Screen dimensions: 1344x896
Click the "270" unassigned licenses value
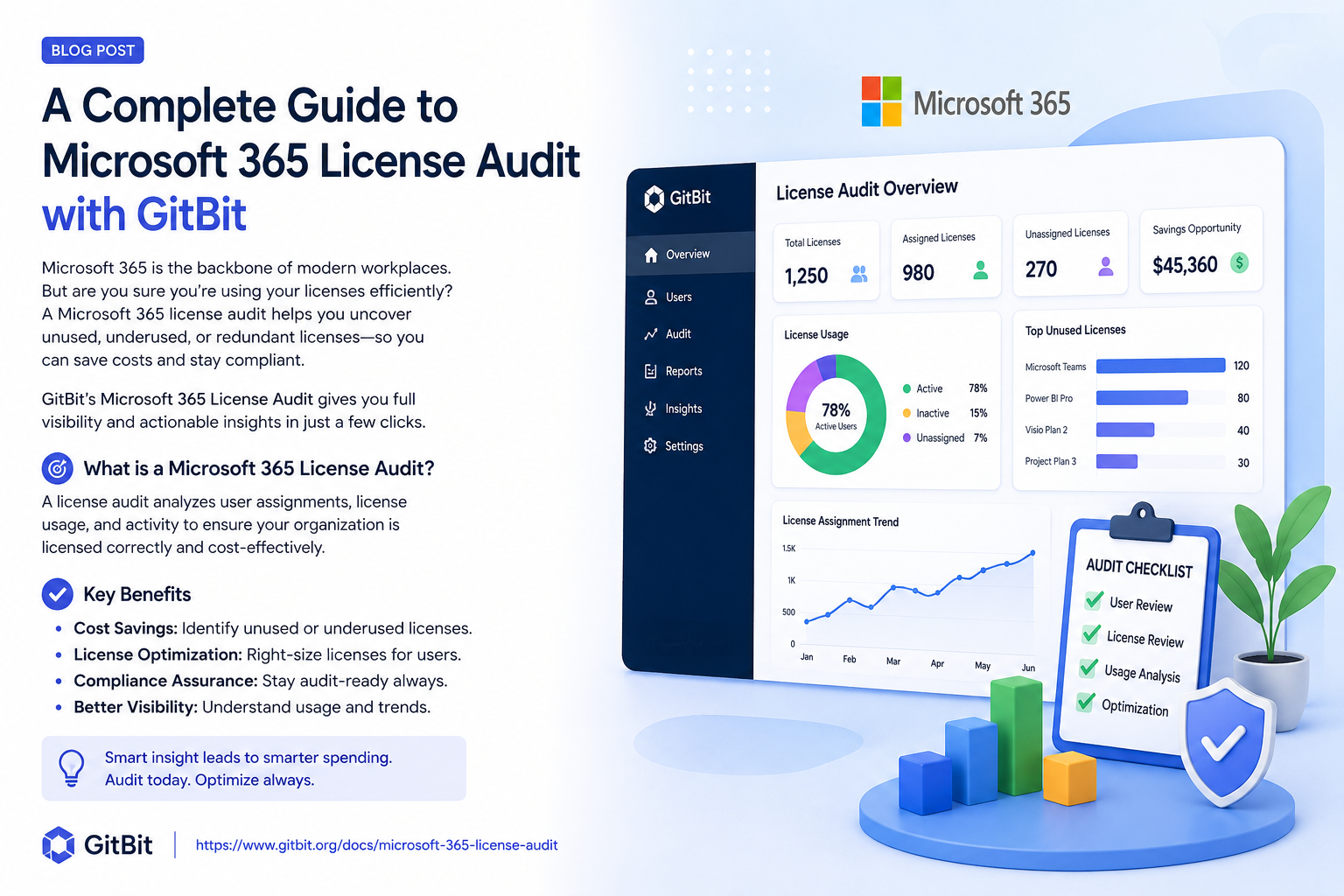(1041, 269)
